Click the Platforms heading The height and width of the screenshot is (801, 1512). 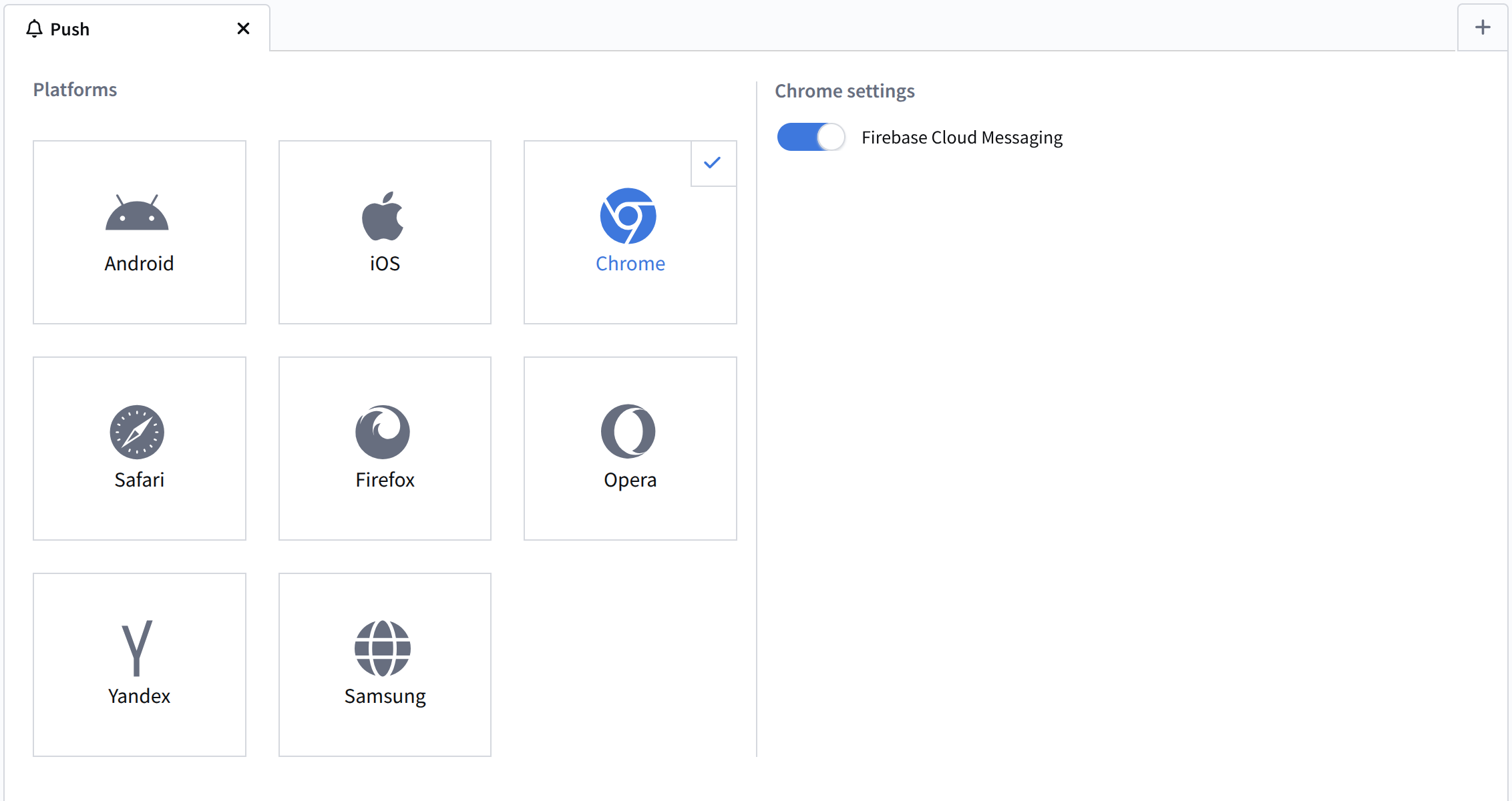coord(75,89)
